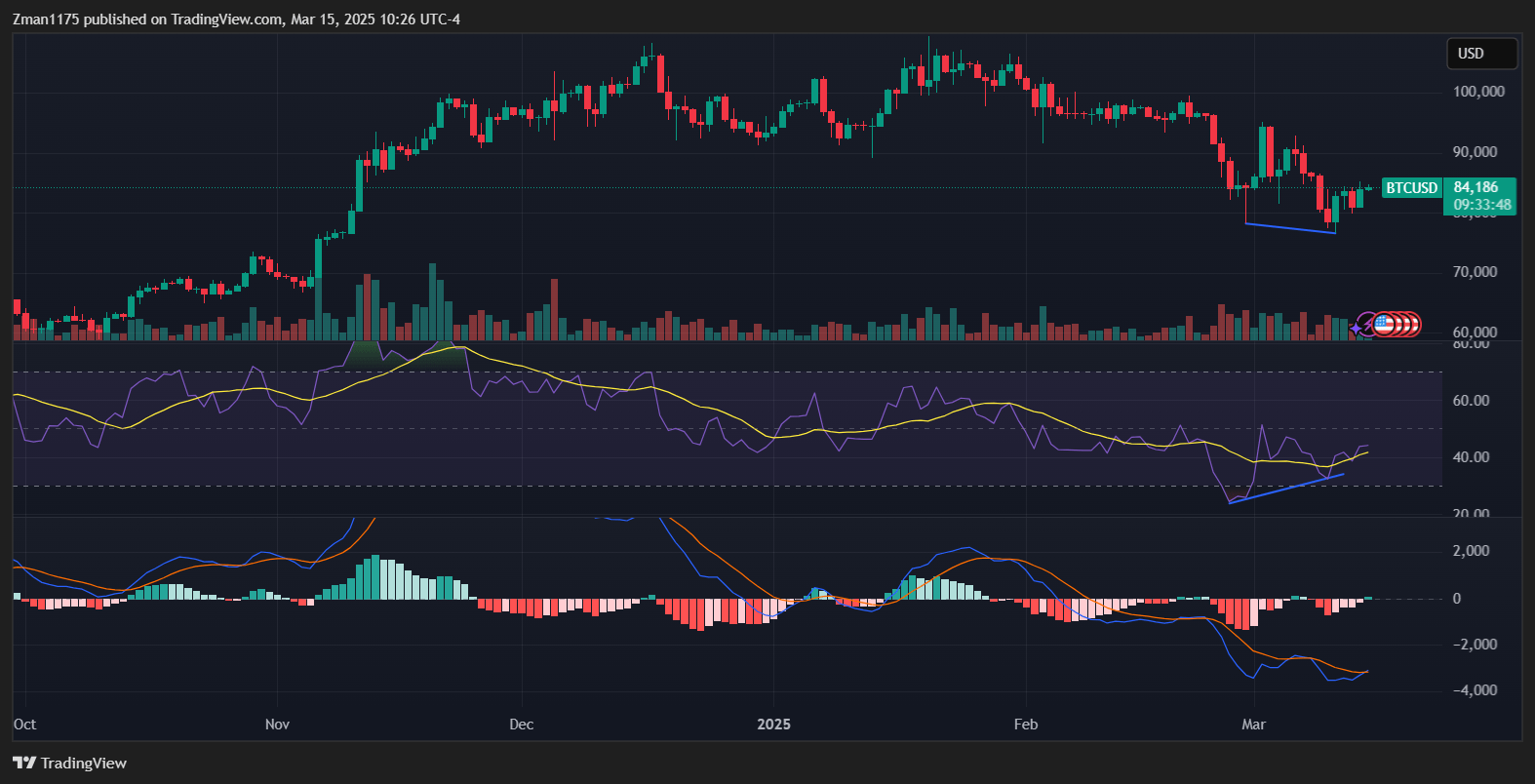Open the frontmost US flag economic event
This screenshot has width=1535, height=784.
[x=1383, y=325]
